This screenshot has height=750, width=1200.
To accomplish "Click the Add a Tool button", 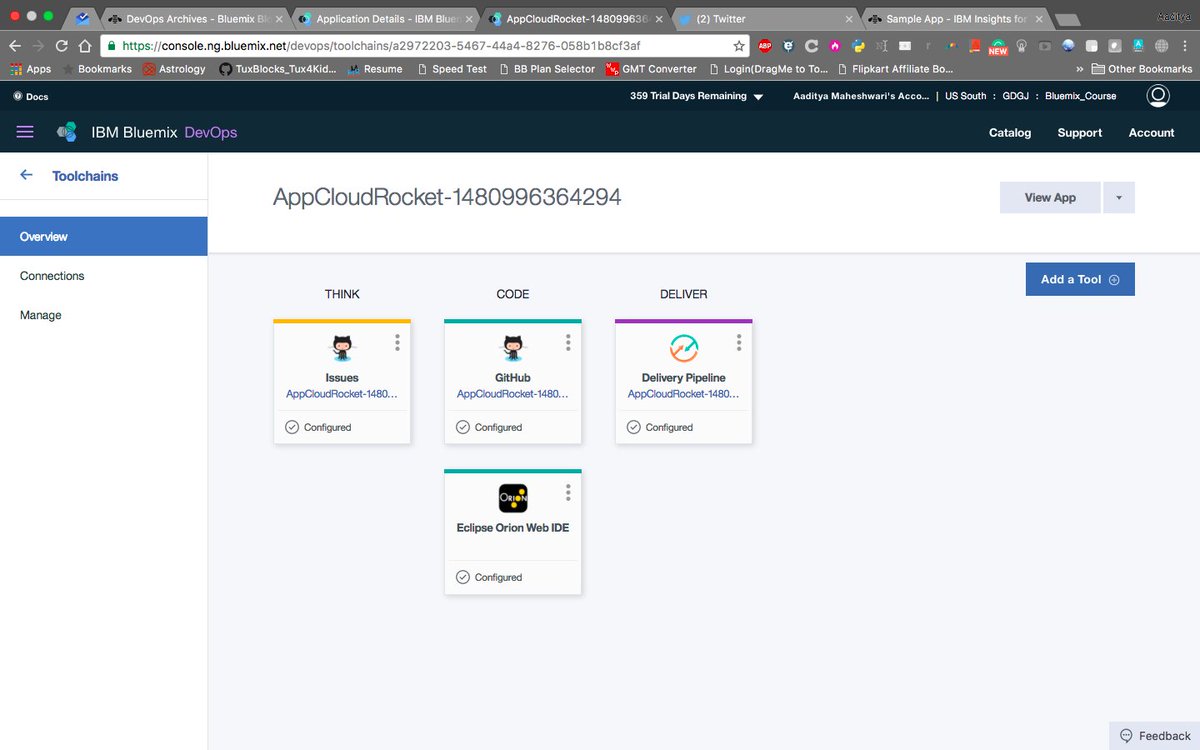I will 1080,279.
